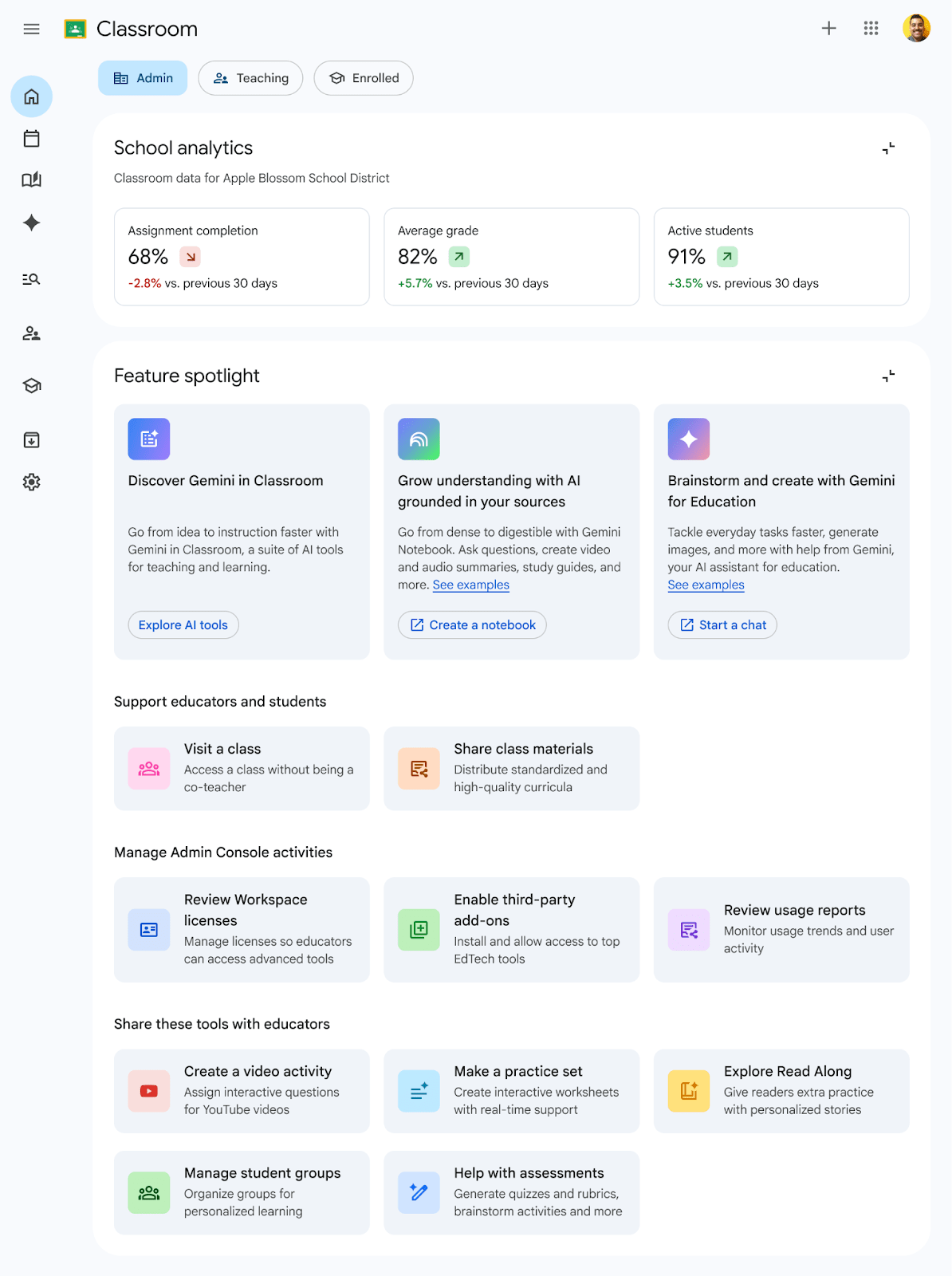Image resolution: width=952 pixels, height=1276 pixels.
Task: Click the people icon in sidebar
Action: coord(32,333)
